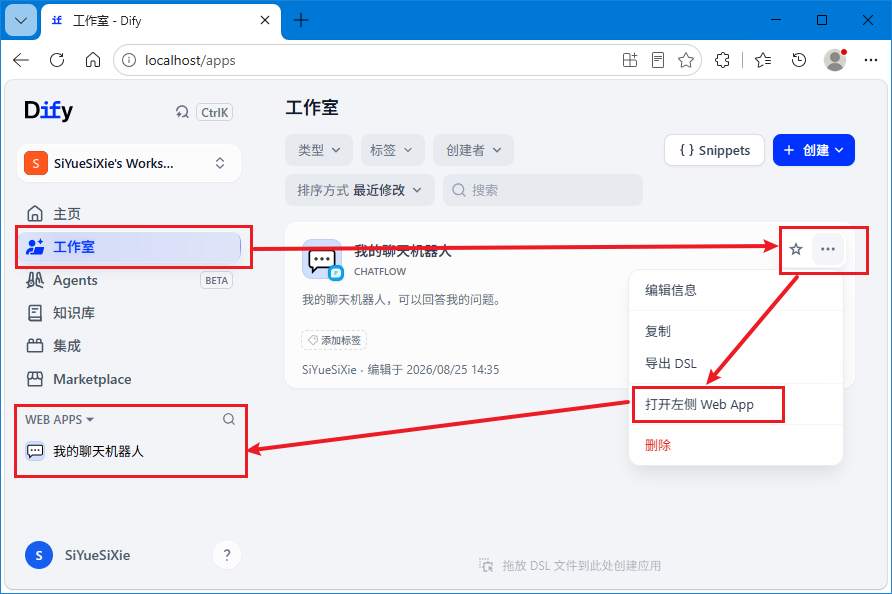Click the blue 创建 create button

coord(813,150)
